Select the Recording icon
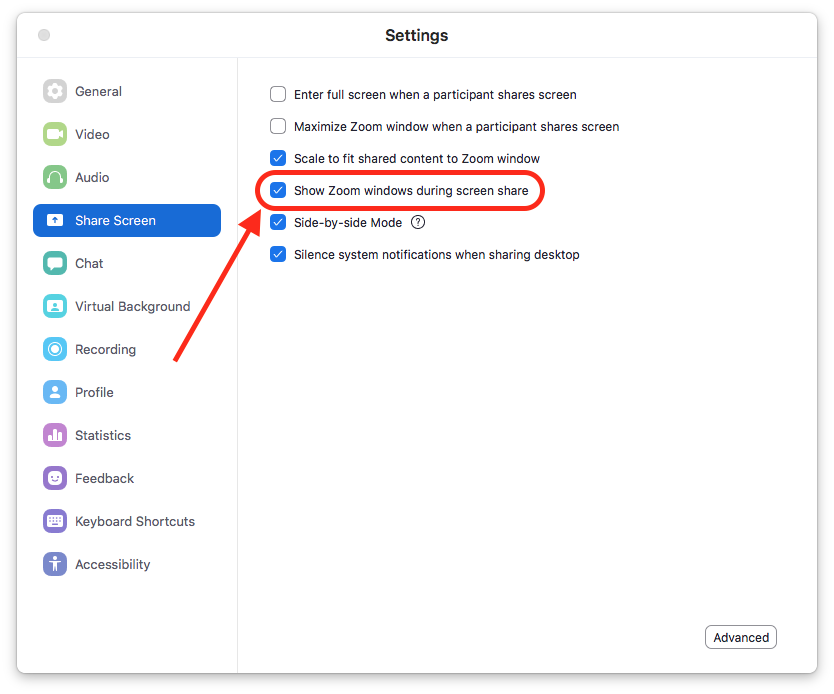Screen dimensions: 834x694 coord(55,349)
